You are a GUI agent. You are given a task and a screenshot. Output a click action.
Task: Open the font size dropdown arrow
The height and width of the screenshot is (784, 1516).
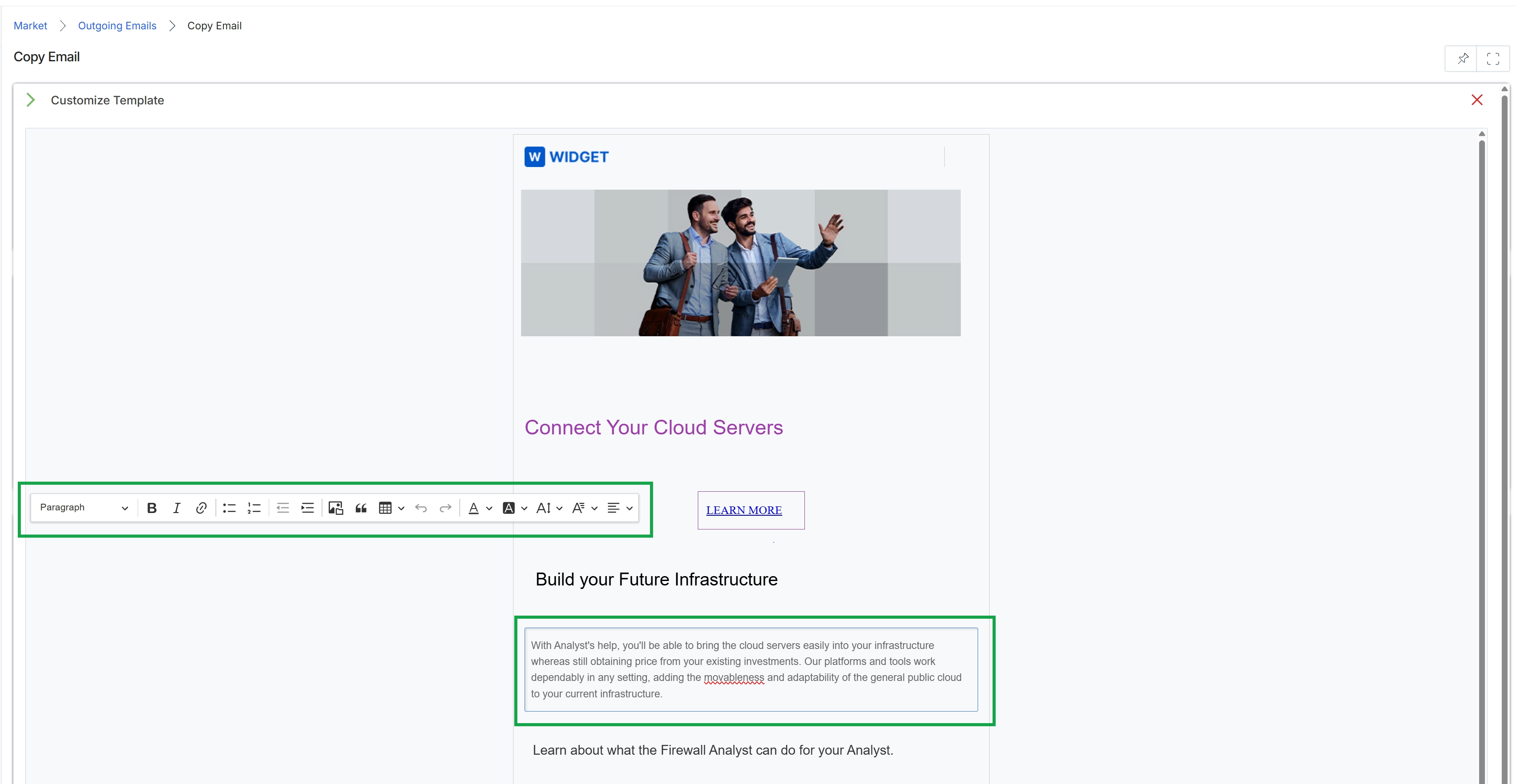pos(560,509)
